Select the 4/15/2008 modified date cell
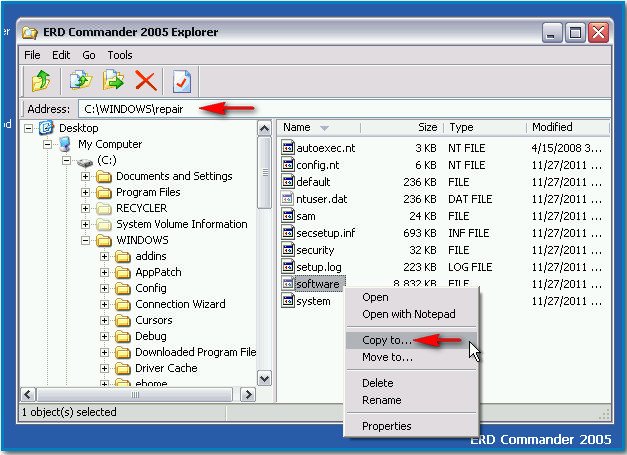627x455 pixels. click(566, 148)
